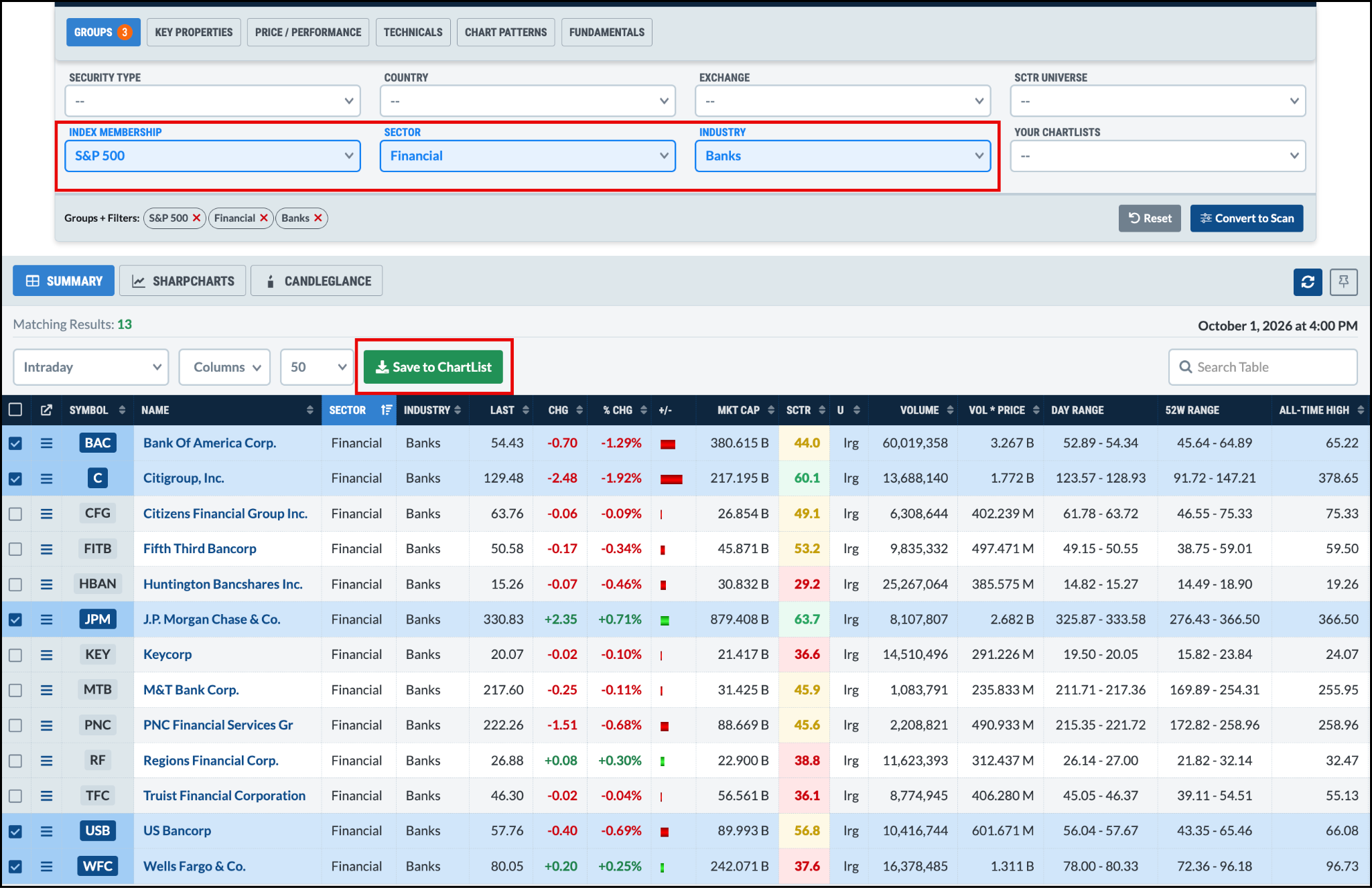Uncheck the Bank Of America row checkbox
The width and height of the screenshot is (1372, 888).
coord(15,443)
